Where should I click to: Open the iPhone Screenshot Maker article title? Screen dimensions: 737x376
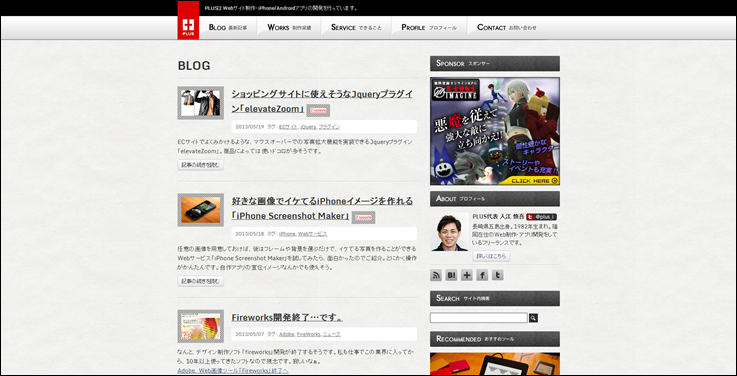(322, 208)
